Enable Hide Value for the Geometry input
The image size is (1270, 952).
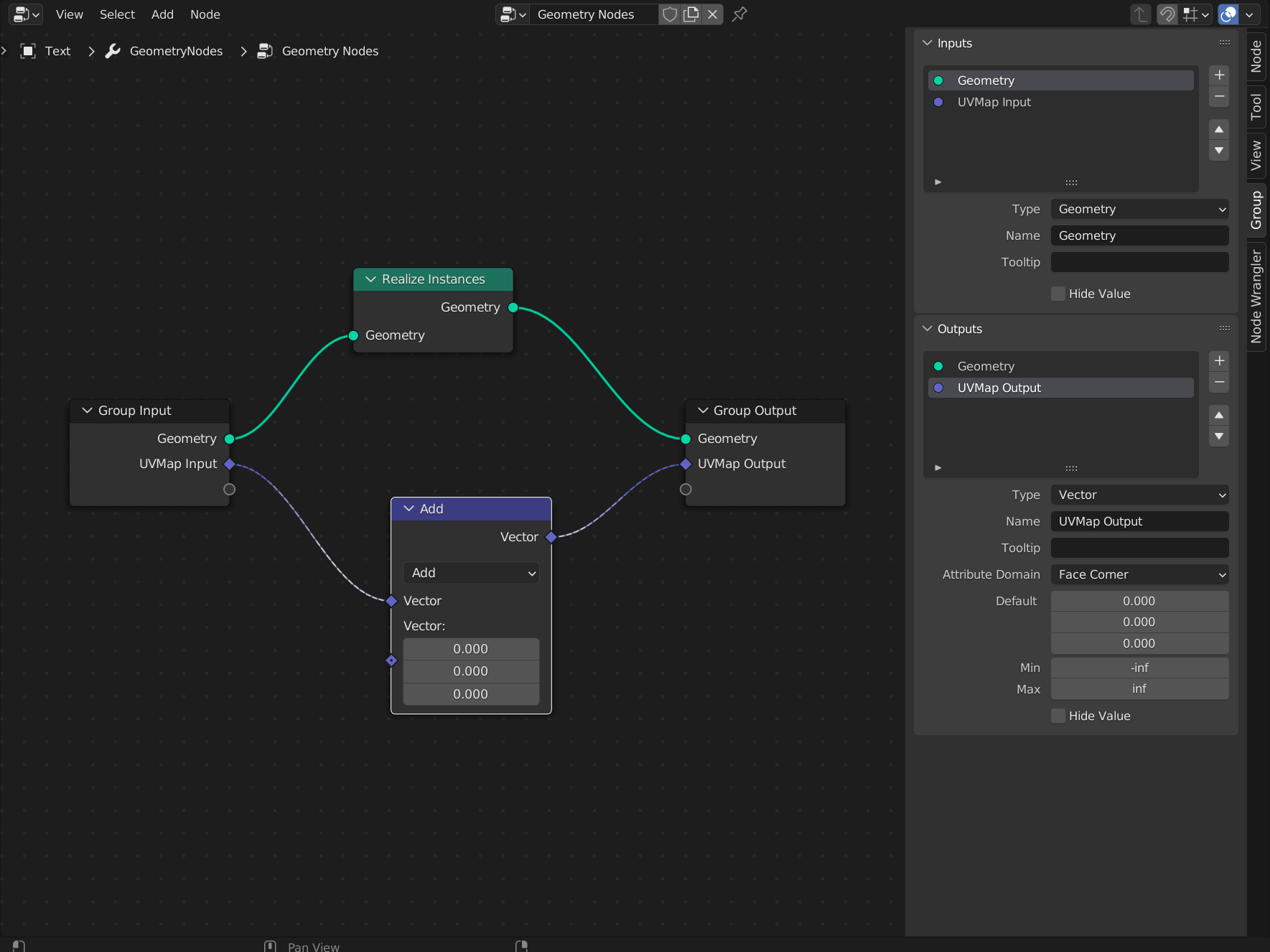pos(1058,294)
